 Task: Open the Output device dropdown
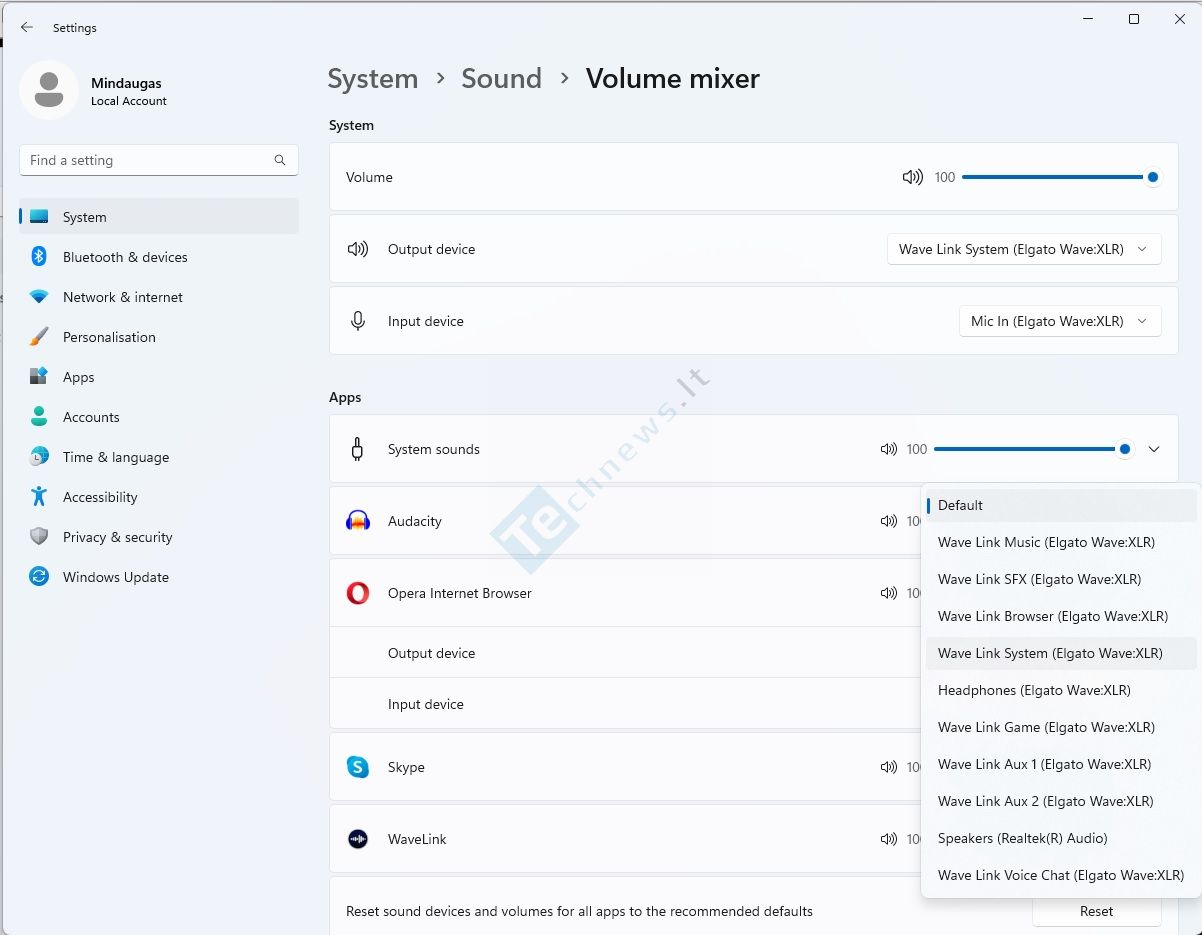(x=1024, y=249)
